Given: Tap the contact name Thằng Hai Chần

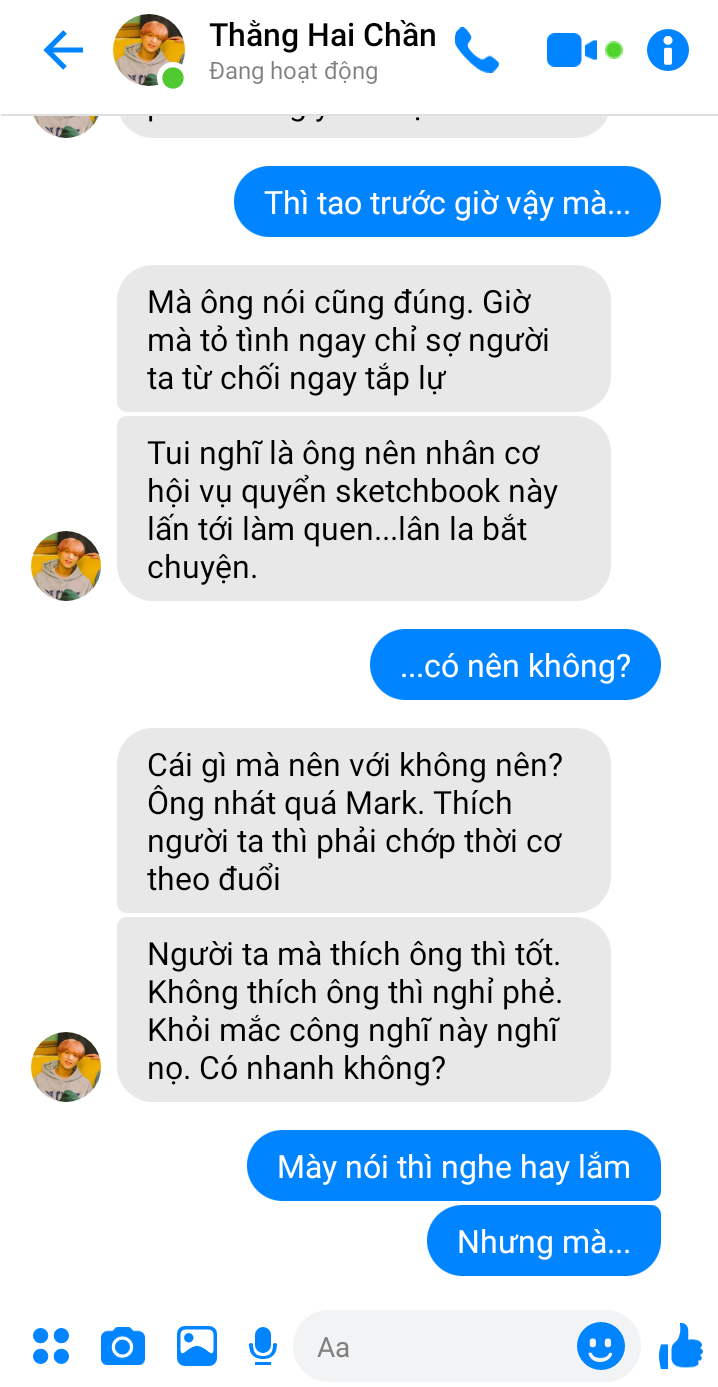Looking at the screenshot, I should coord(322,35).
